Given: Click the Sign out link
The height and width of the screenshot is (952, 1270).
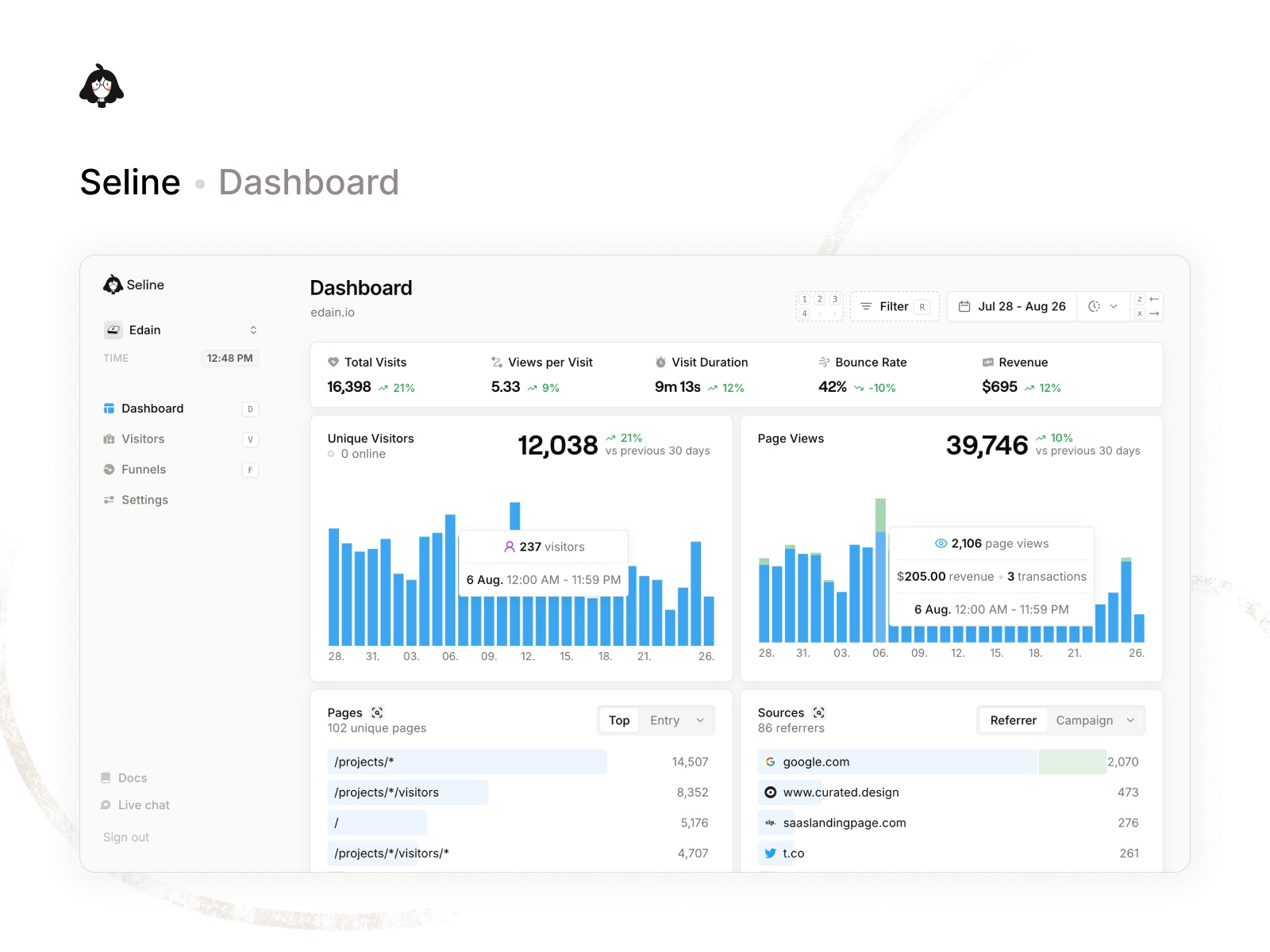Looking at the screenshot, I should pyautogui.click(x=125, y=836).
